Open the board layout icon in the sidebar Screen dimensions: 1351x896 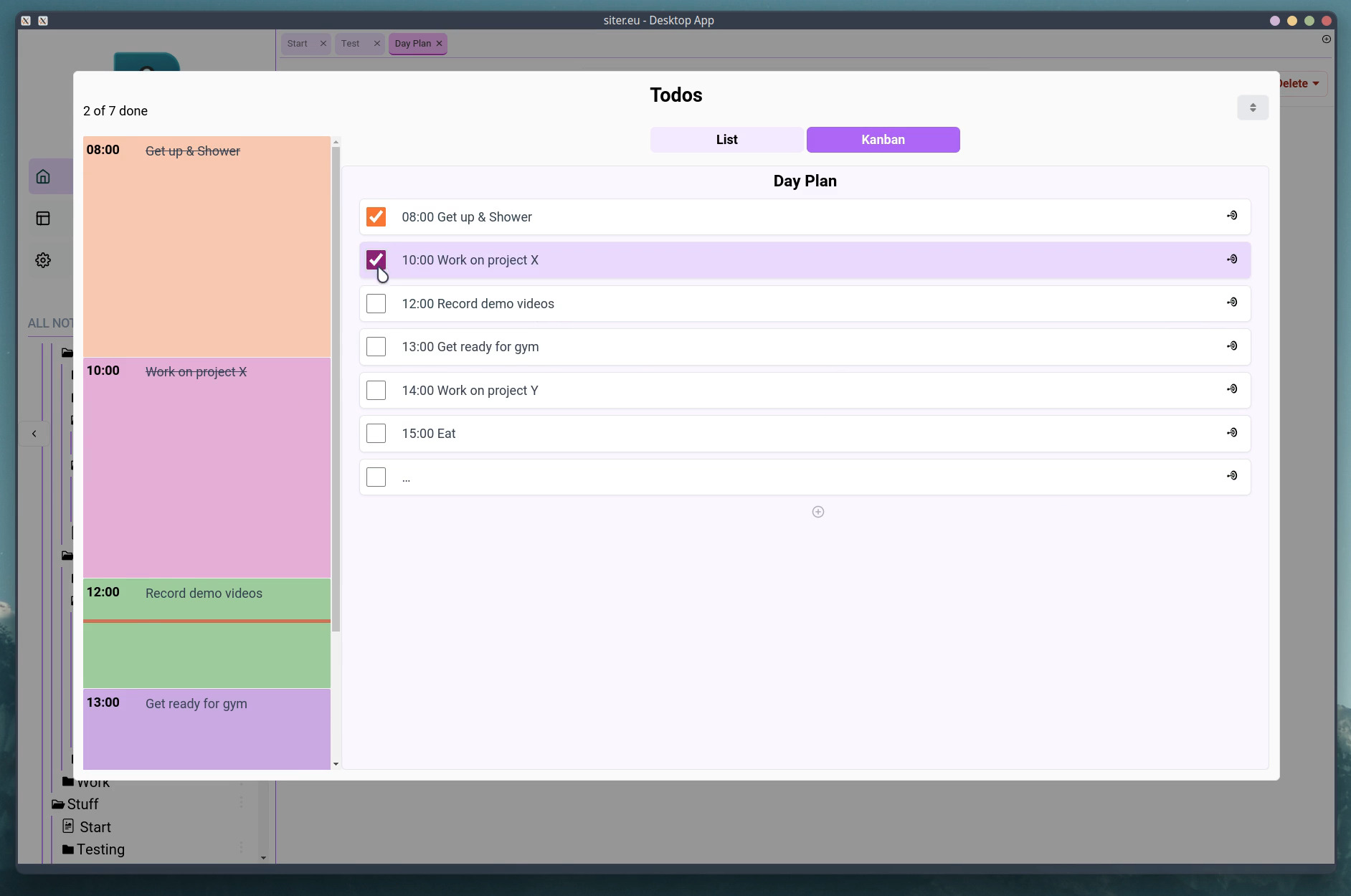pyautogui.click(x=43, y=217)
